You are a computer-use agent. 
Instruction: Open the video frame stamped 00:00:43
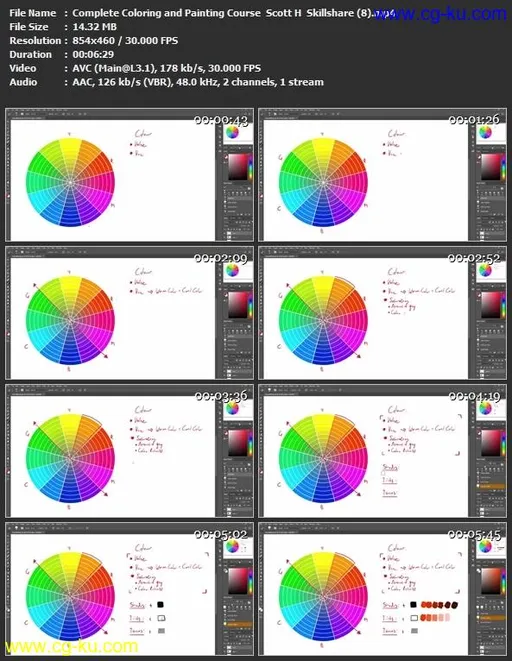[129, 175]
